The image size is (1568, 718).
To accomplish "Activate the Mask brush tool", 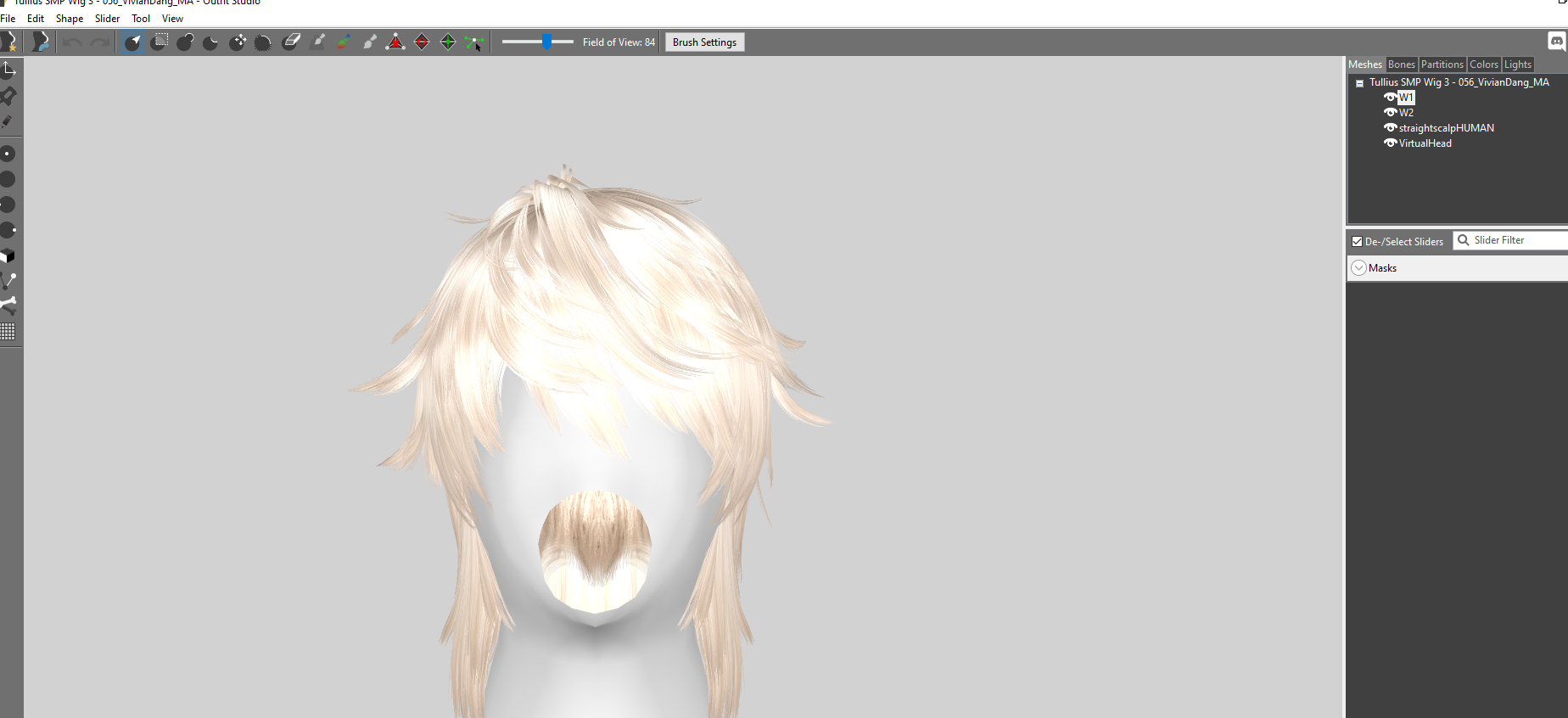I will click(159, 42).
